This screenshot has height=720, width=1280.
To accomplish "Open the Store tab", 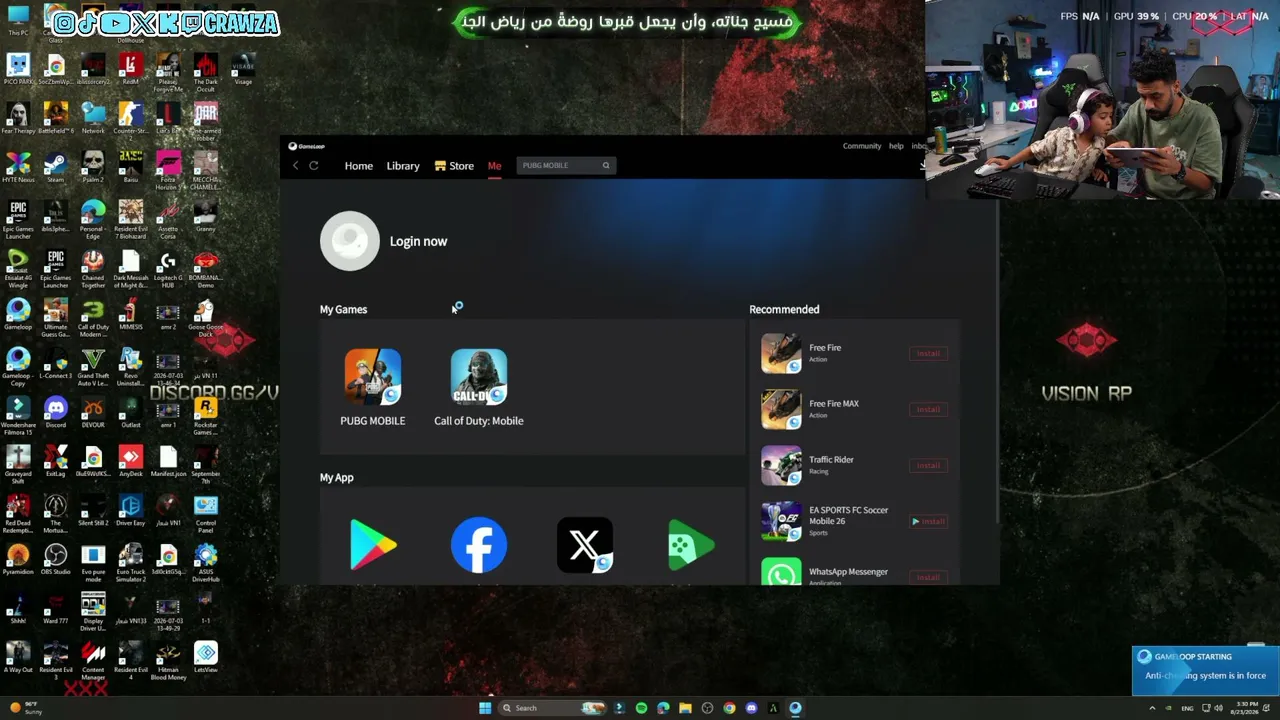I will pyautogui.click(x=455, y=166).
